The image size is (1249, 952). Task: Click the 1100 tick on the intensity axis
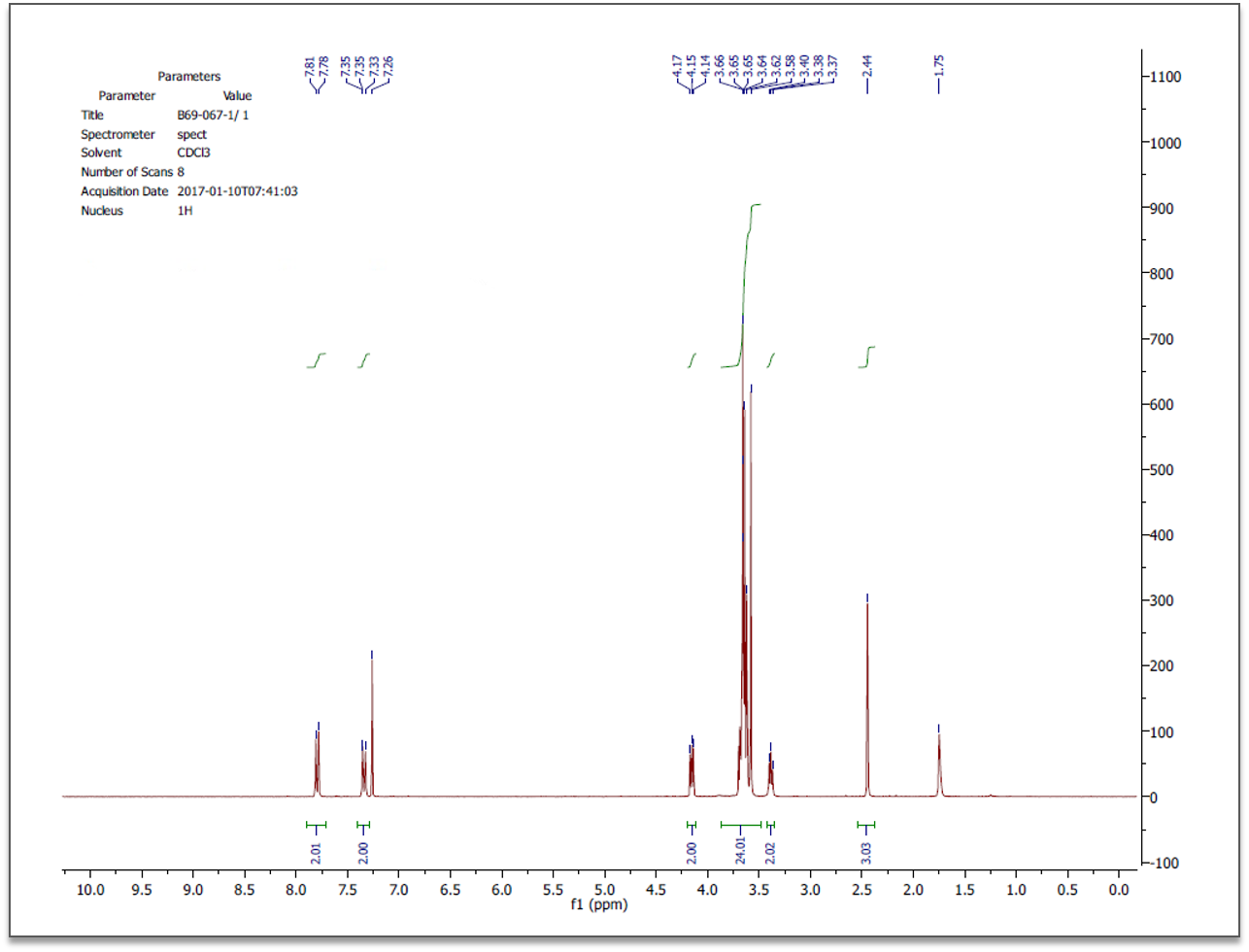pos(1166,77)
